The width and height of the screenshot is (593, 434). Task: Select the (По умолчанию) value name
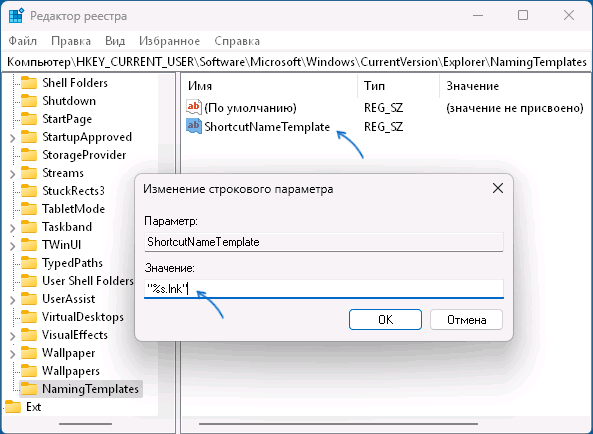point(250,108)
